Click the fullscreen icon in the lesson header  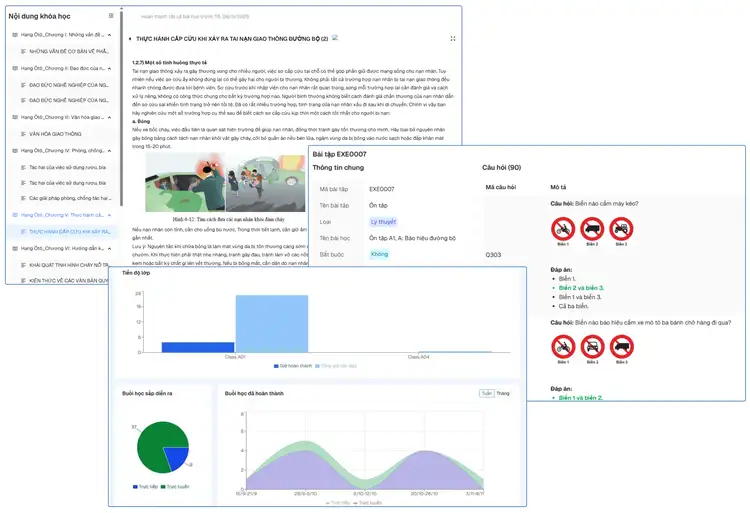(x=453, y=39)
